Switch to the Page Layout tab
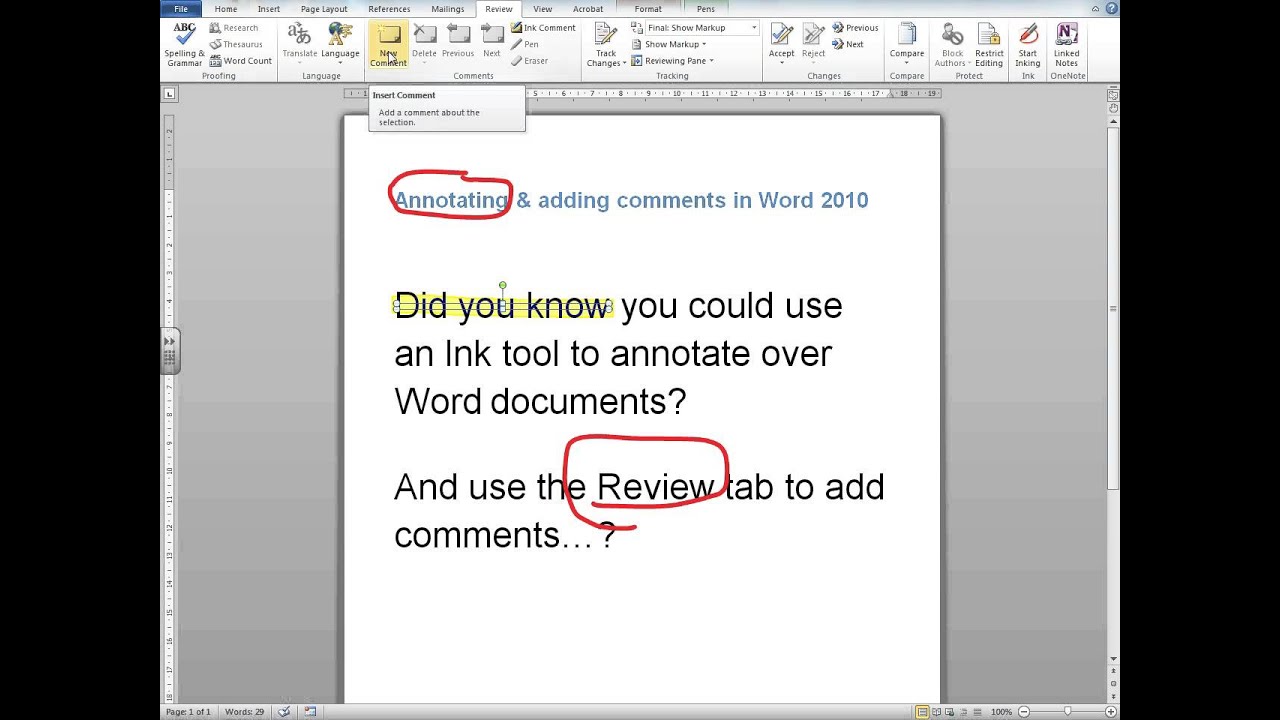 [324, 9]
